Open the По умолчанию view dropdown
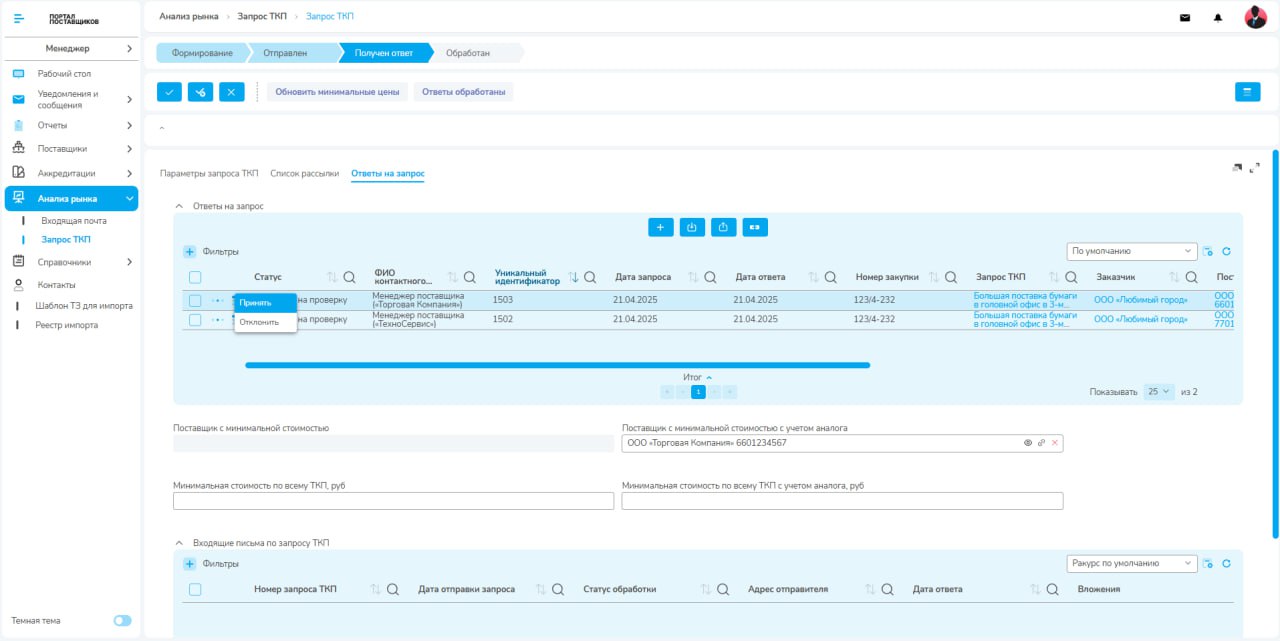Screen dimensions: 1280x641 [1132, 252]
